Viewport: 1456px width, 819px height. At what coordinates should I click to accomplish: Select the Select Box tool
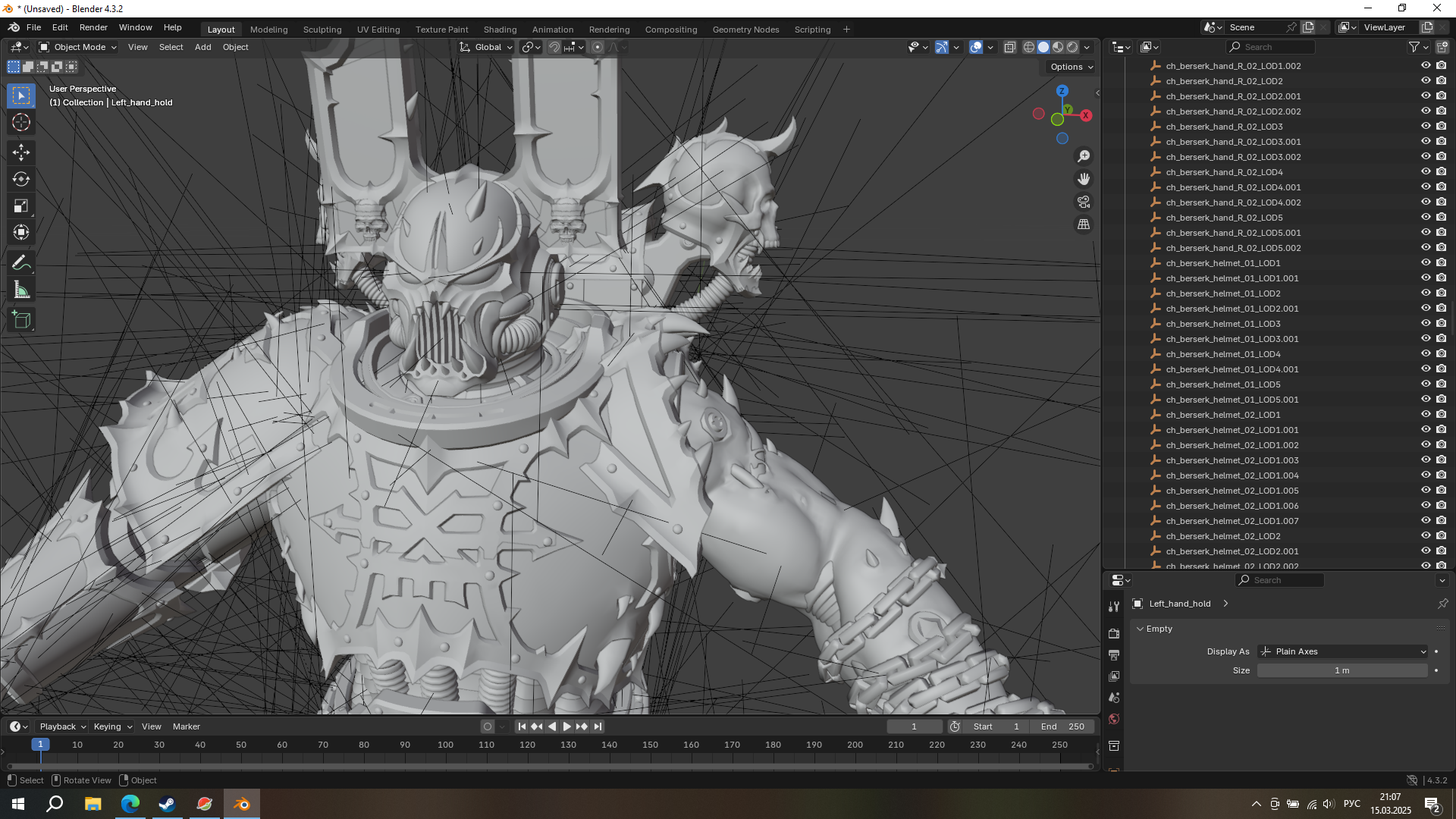[x=21, y=96]
